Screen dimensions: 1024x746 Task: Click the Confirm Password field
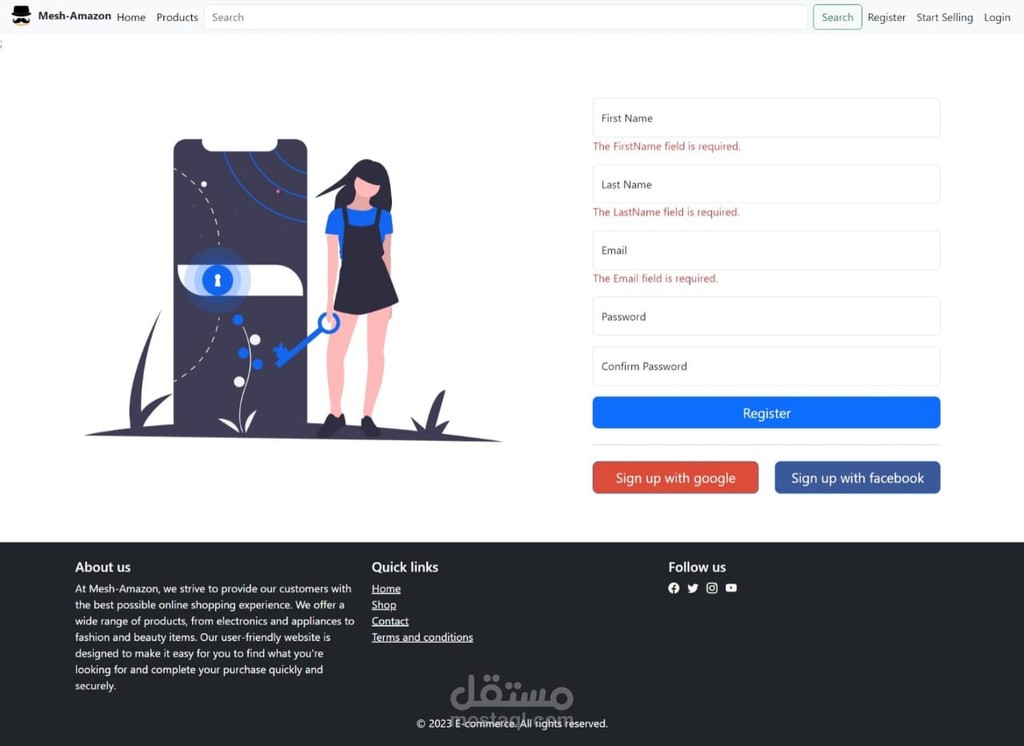point(766,366)
